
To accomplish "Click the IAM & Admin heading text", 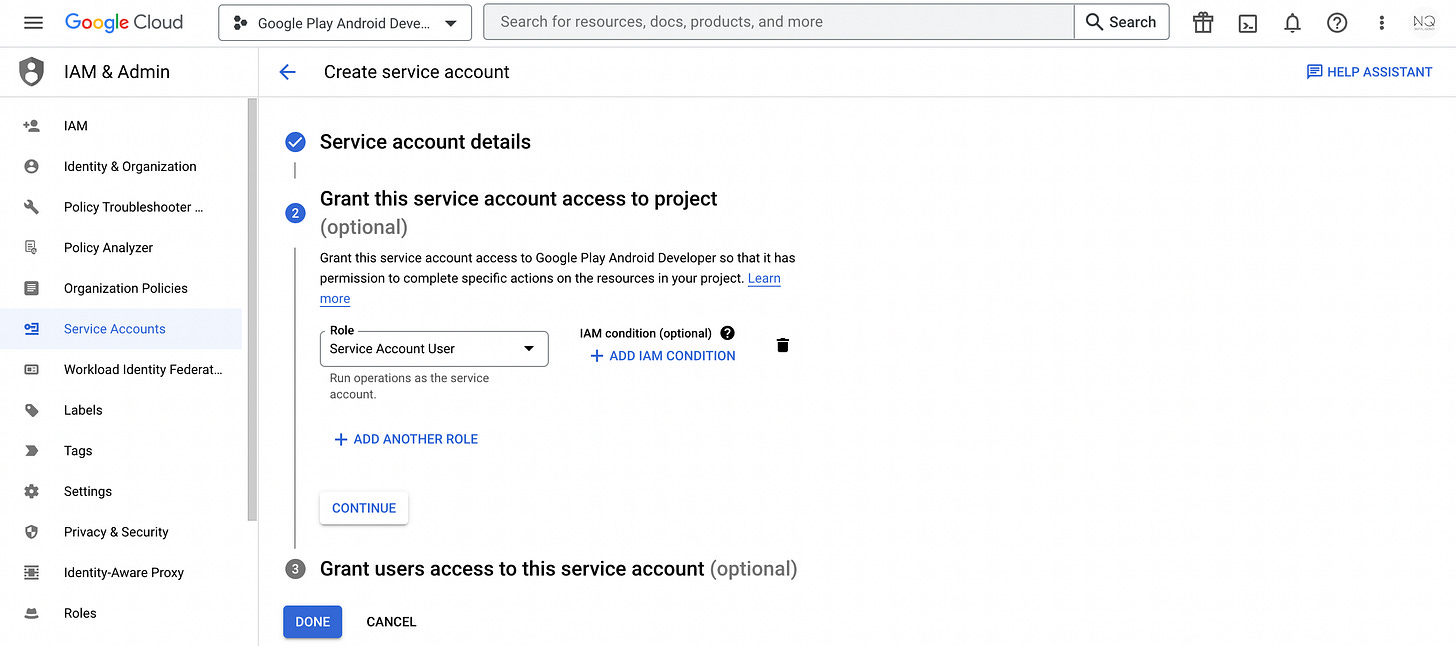I will 117,72.
